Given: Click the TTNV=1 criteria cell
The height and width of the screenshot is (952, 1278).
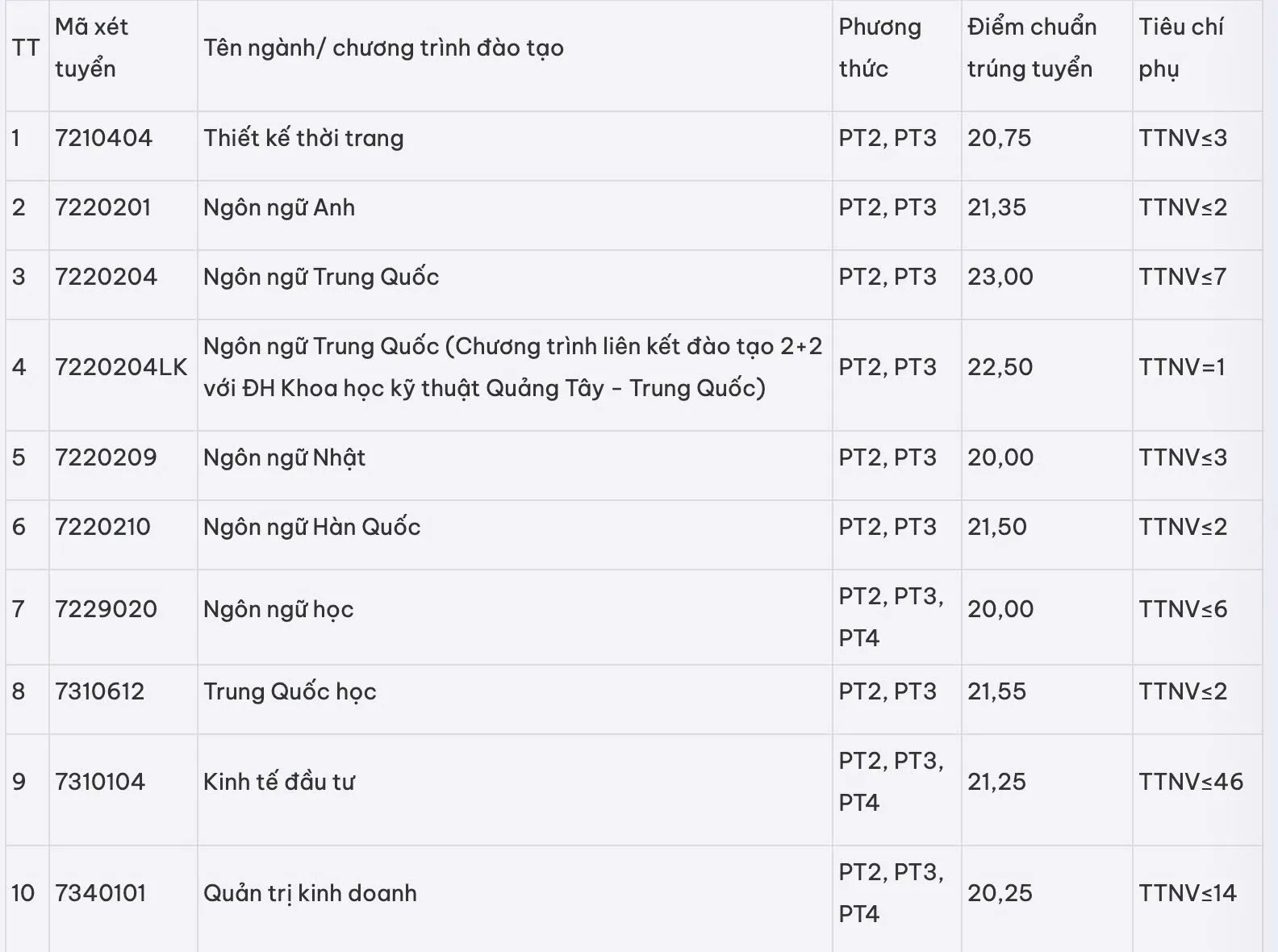Looking at the screenshot, I should tap(1182, 367).
